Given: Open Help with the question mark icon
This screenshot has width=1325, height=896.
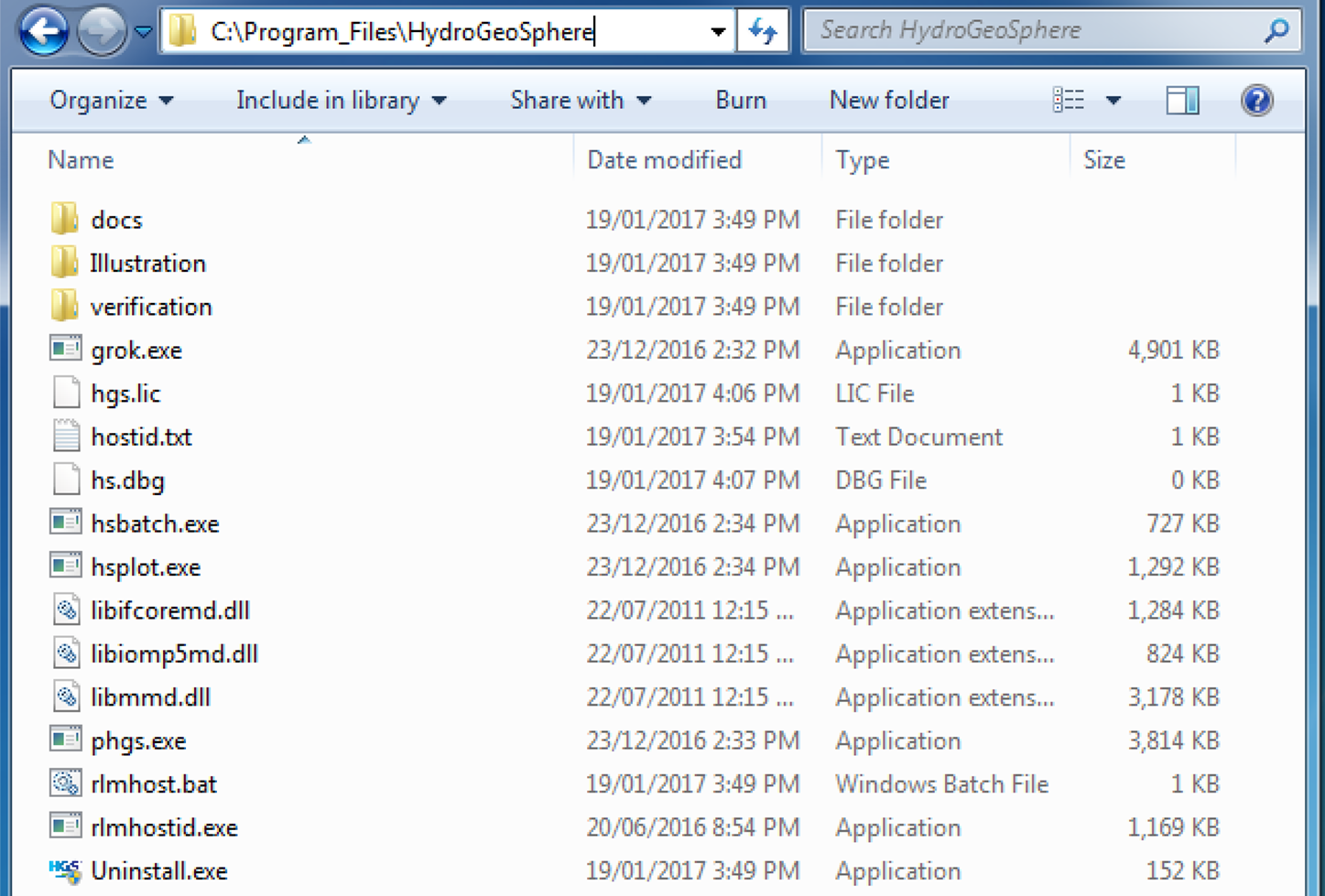Looking at the screenshot, I should pos(1256,100).
